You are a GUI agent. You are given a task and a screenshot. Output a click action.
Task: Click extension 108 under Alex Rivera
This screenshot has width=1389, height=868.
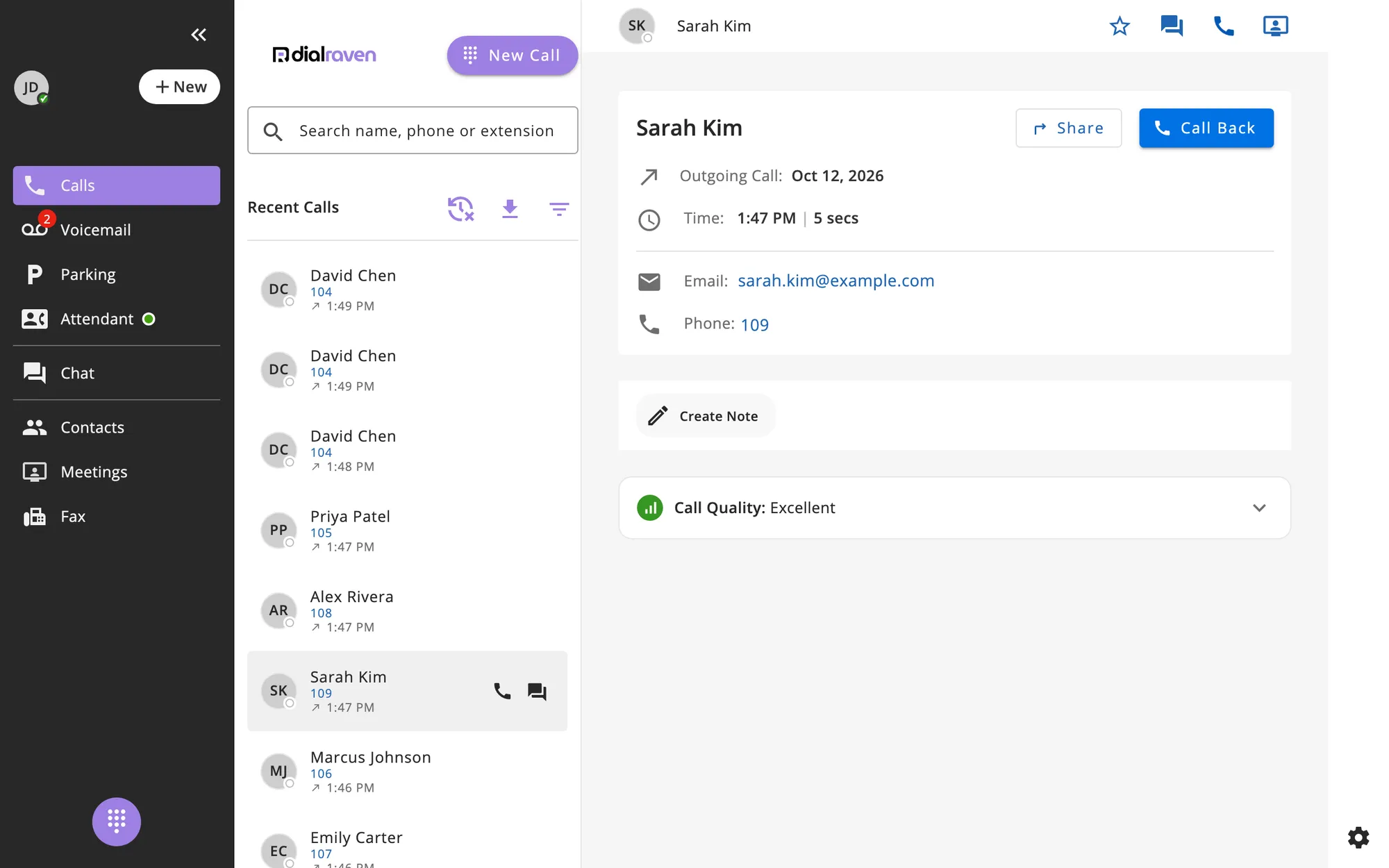(x=321, y=613)
